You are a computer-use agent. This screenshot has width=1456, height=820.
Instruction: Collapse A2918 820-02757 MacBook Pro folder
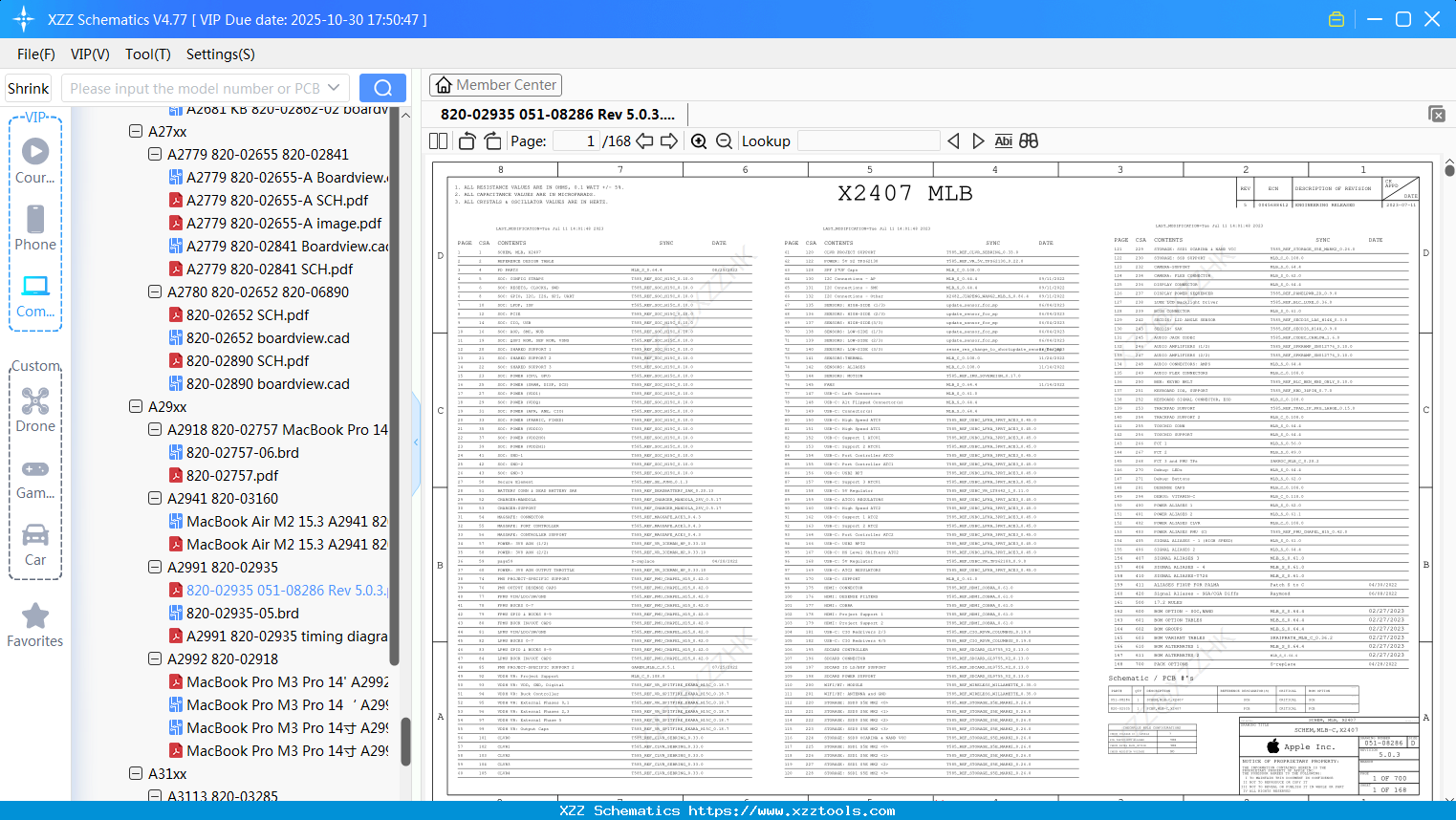coord(155,429)
